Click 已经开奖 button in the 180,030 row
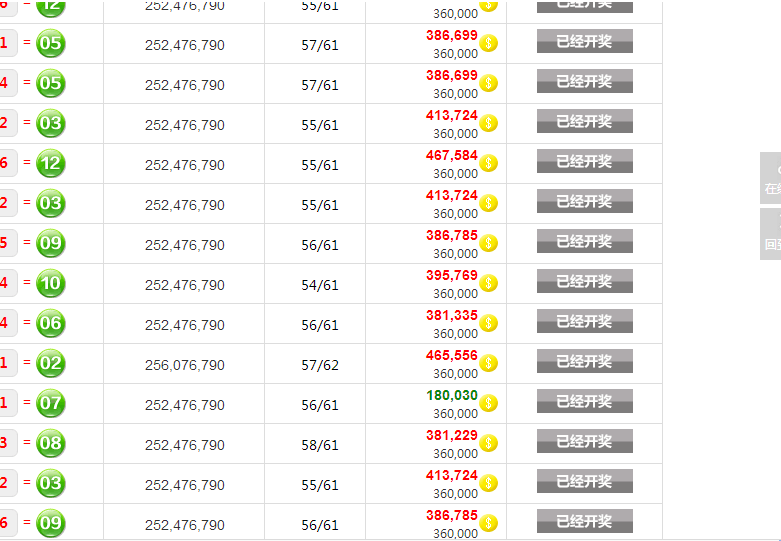Screen dimensions: 781x541 [x=585, y=401]
